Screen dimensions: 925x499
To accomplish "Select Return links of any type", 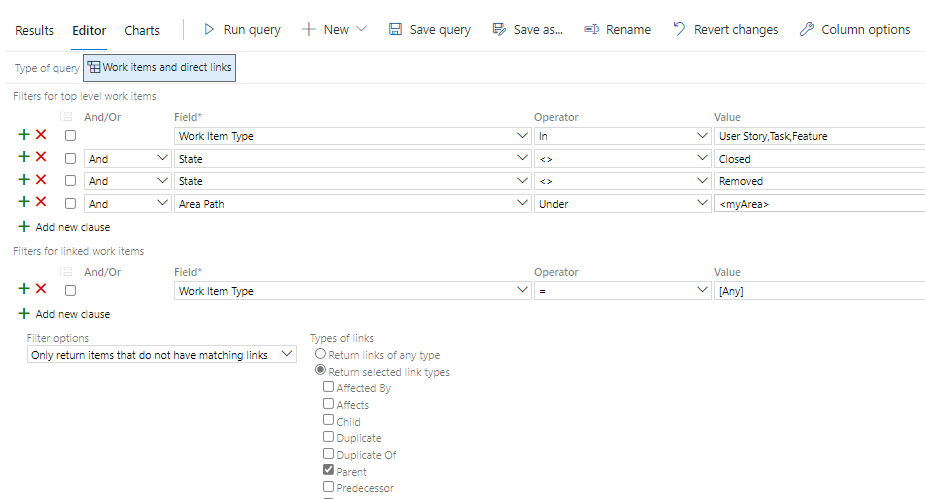I will coord(320,354).
